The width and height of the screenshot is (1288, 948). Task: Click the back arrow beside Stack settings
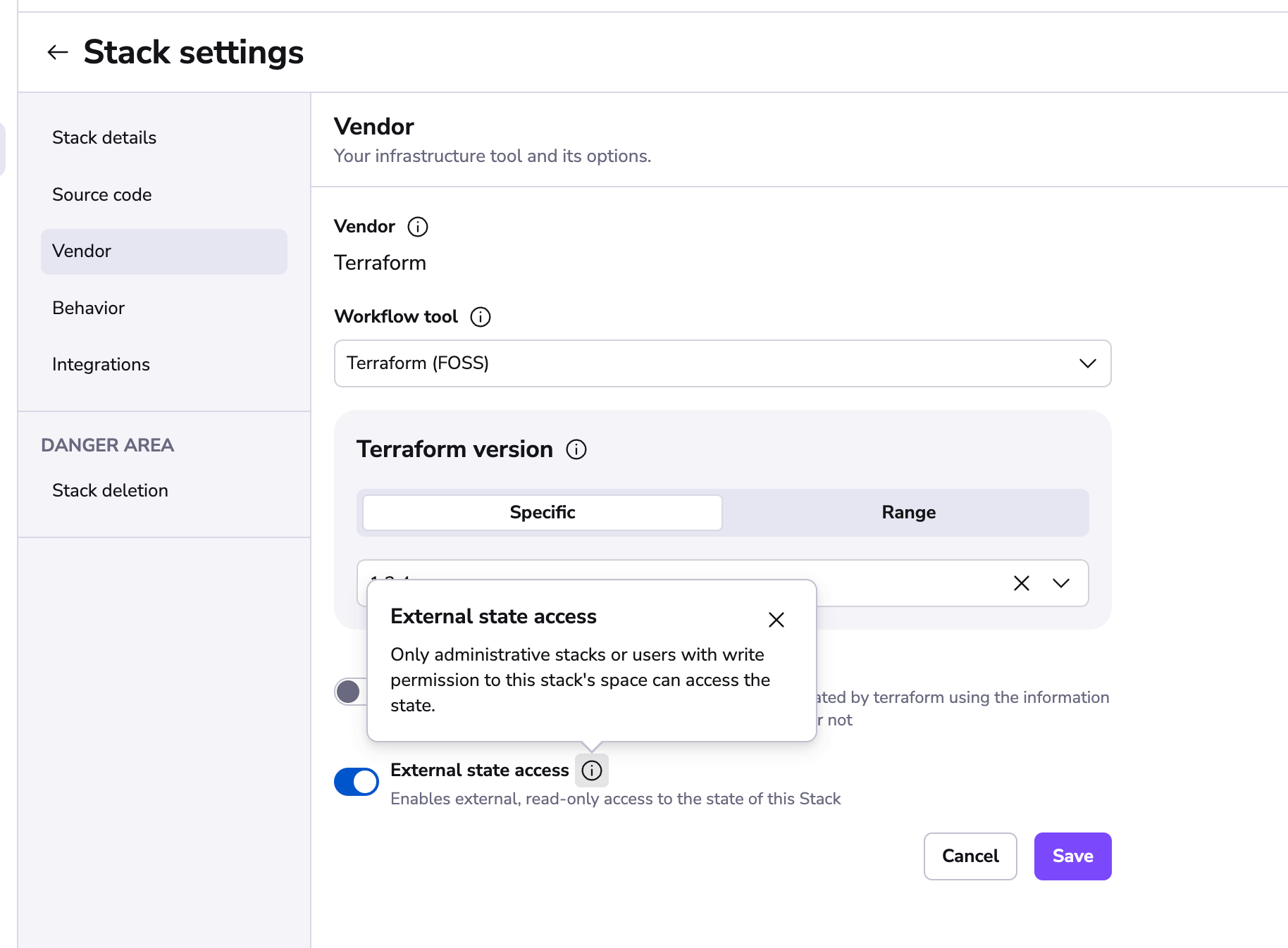point(57,52)
